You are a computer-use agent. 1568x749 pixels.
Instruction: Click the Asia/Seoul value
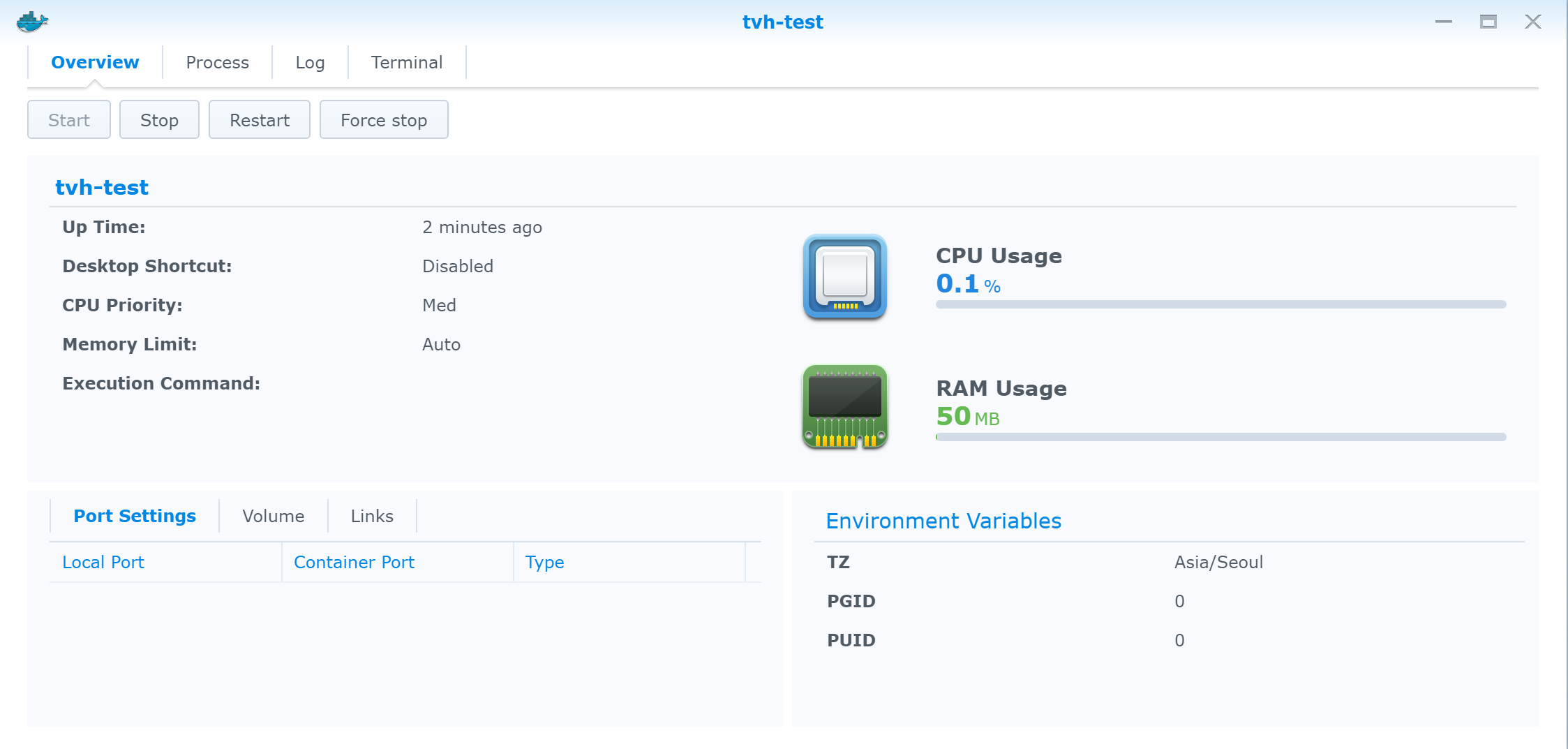click(x=1218, y=562)
